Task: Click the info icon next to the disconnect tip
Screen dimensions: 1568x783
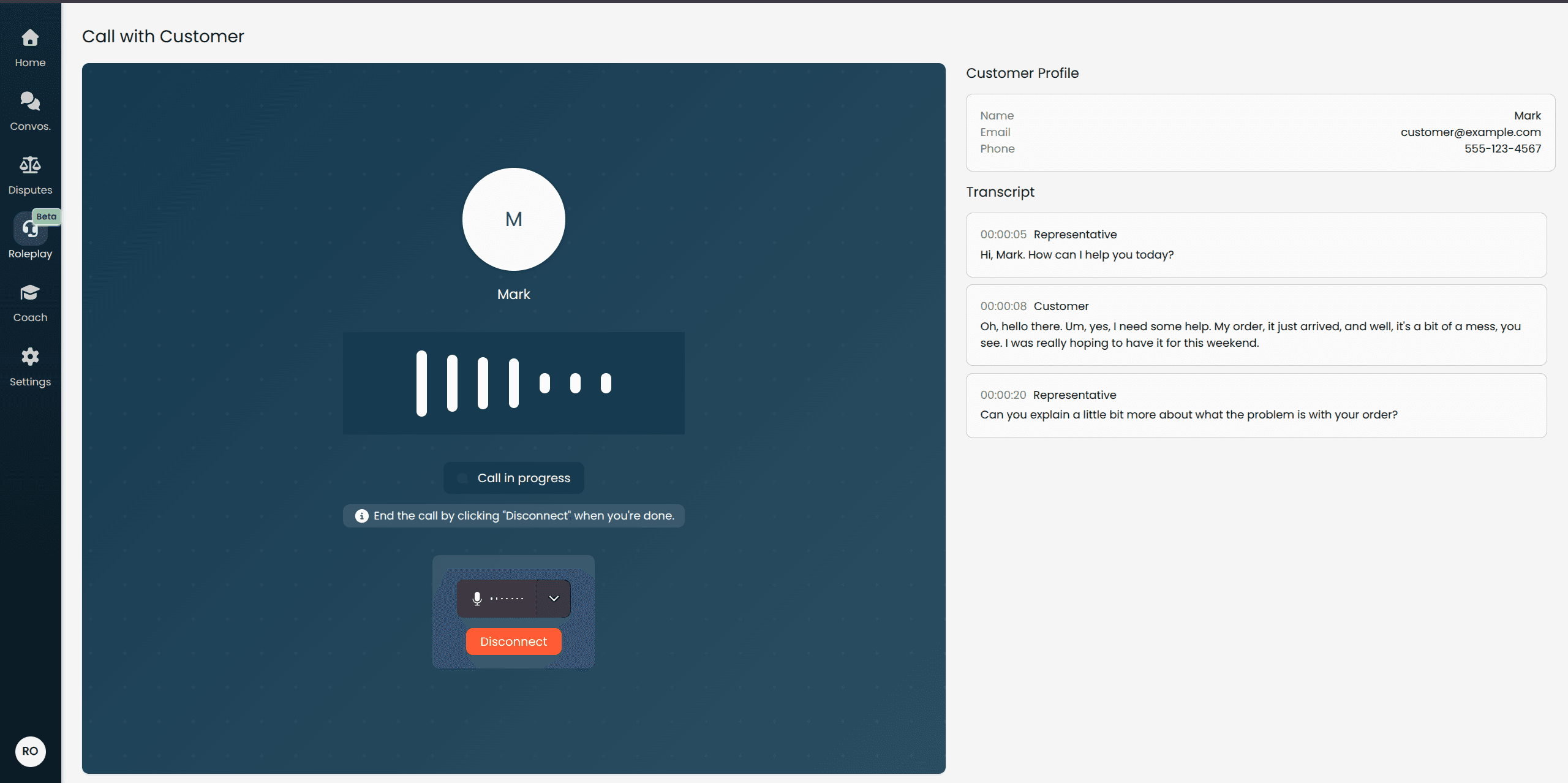Action: pos(361,515)
